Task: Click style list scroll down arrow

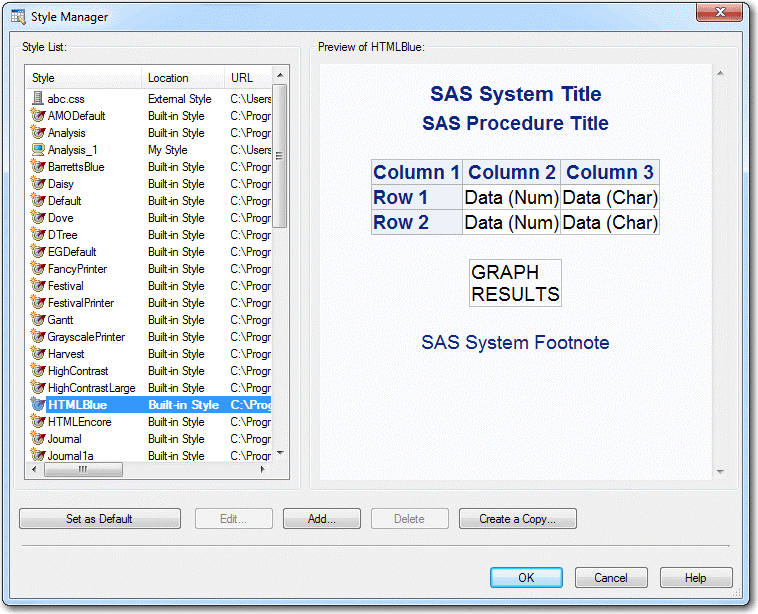Action: [x=280, y=453]
